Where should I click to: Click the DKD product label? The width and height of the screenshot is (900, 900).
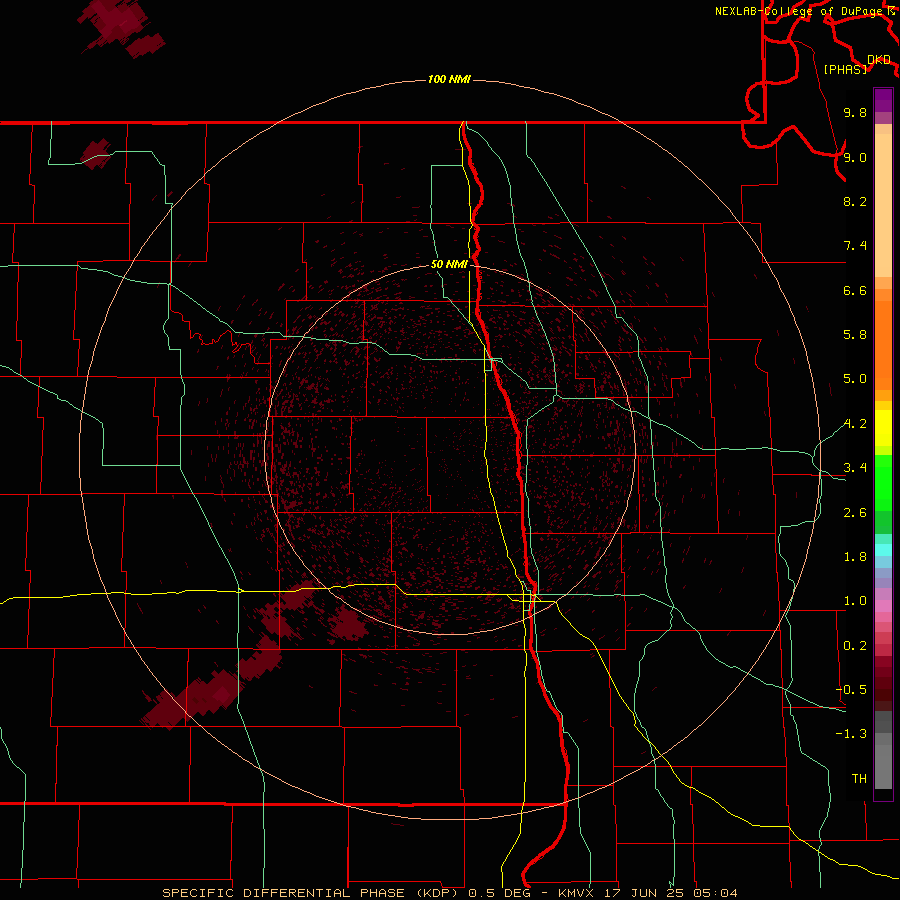879,60
